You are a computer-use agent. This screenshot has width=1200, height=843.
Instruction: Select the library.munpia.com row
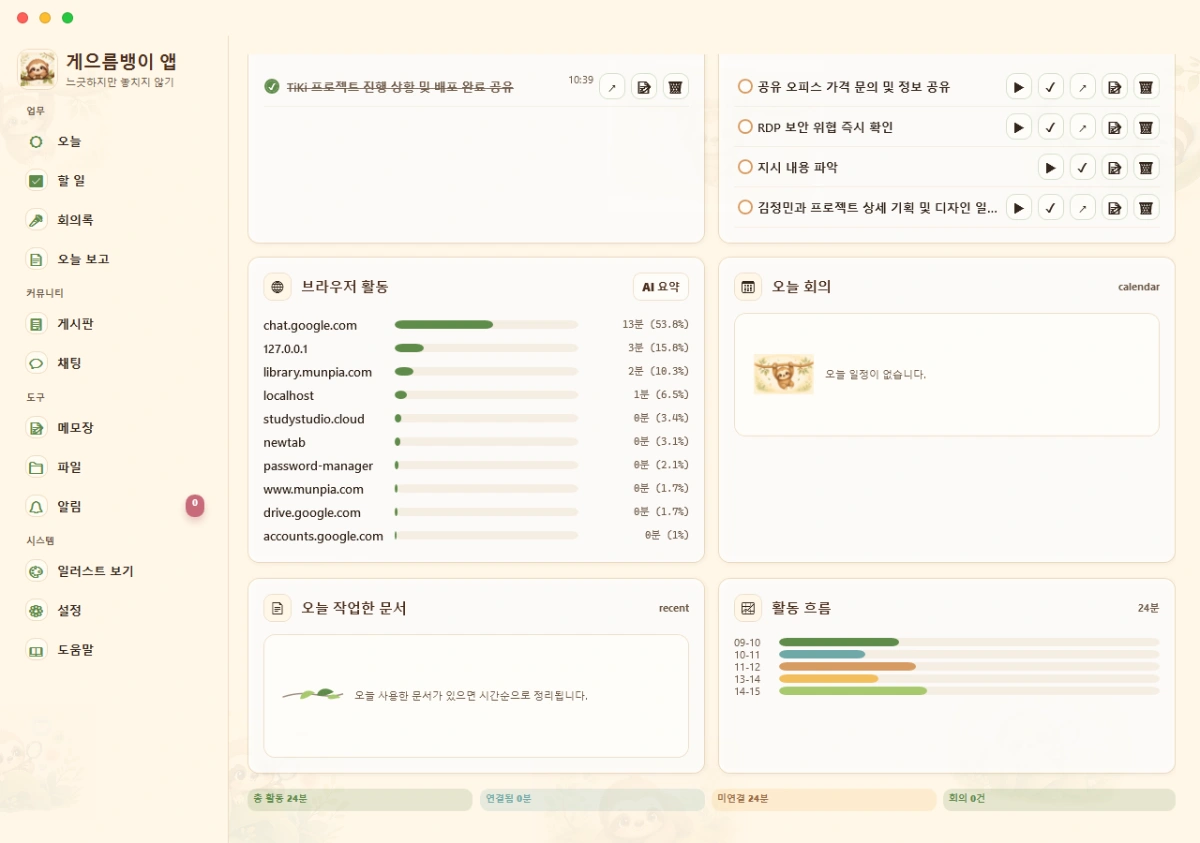[476, 372]
